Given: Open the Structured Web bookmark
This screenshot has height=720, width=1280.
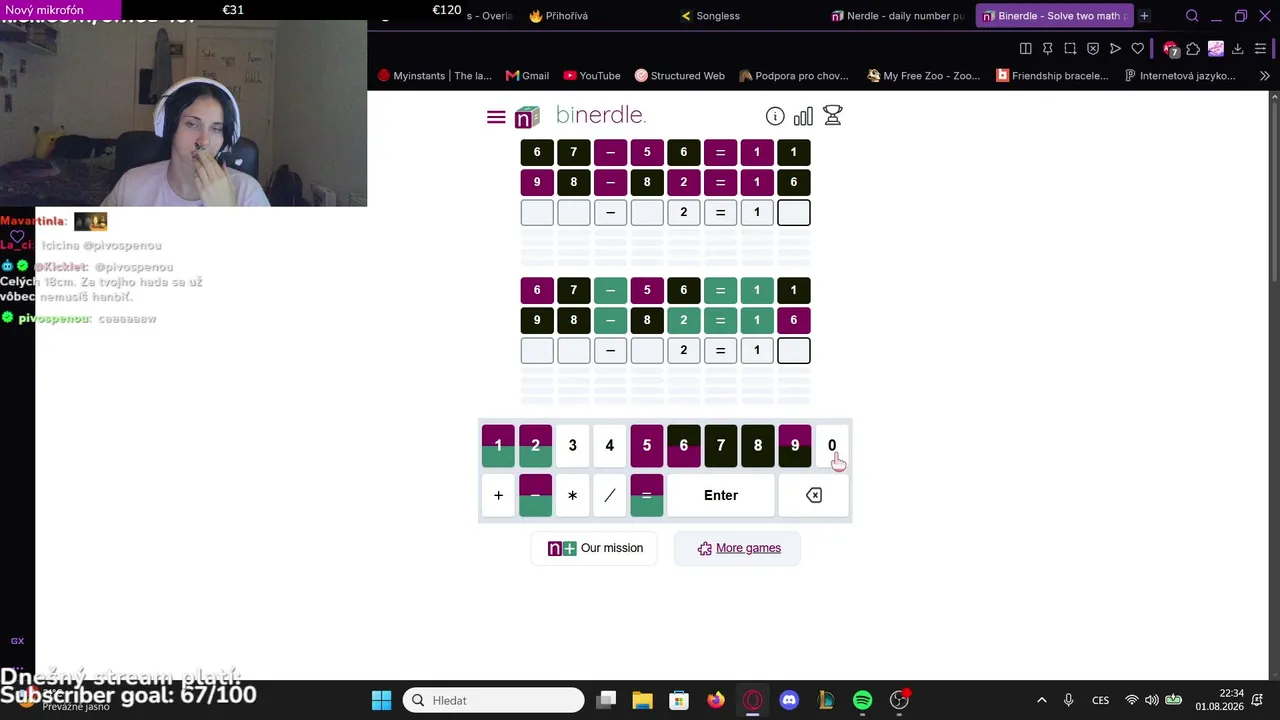Looking at the screenshot, I should (680, 76).
